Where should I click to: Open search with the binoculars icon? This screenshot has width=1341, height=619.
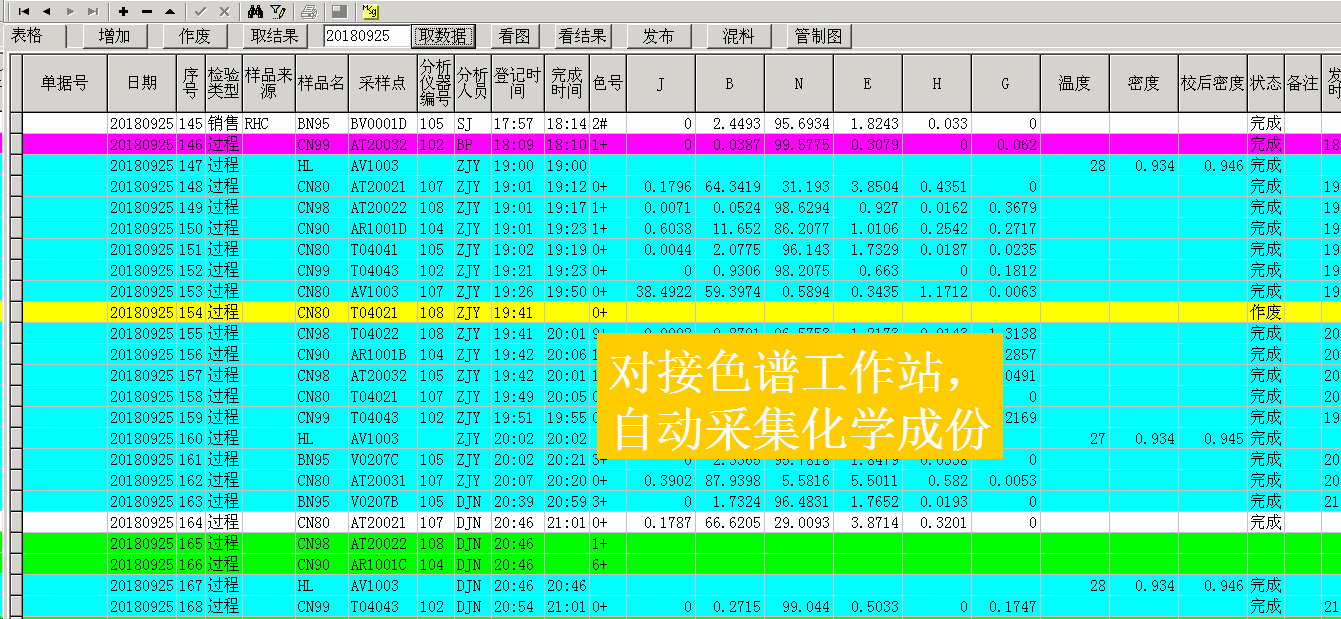[255, 11]
